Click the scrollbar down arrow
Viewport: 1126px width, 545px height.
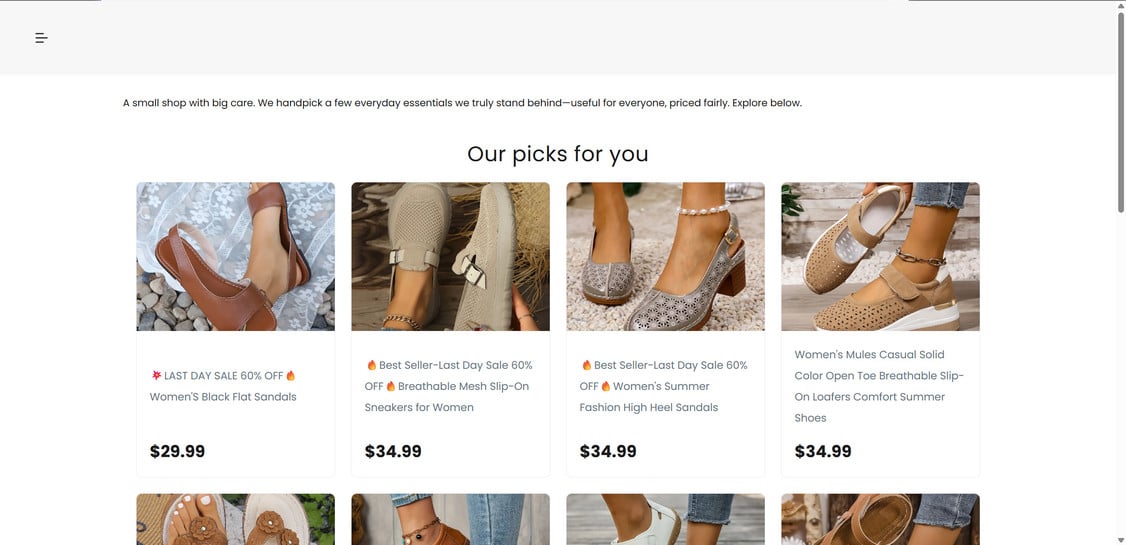coord(1120,539)
